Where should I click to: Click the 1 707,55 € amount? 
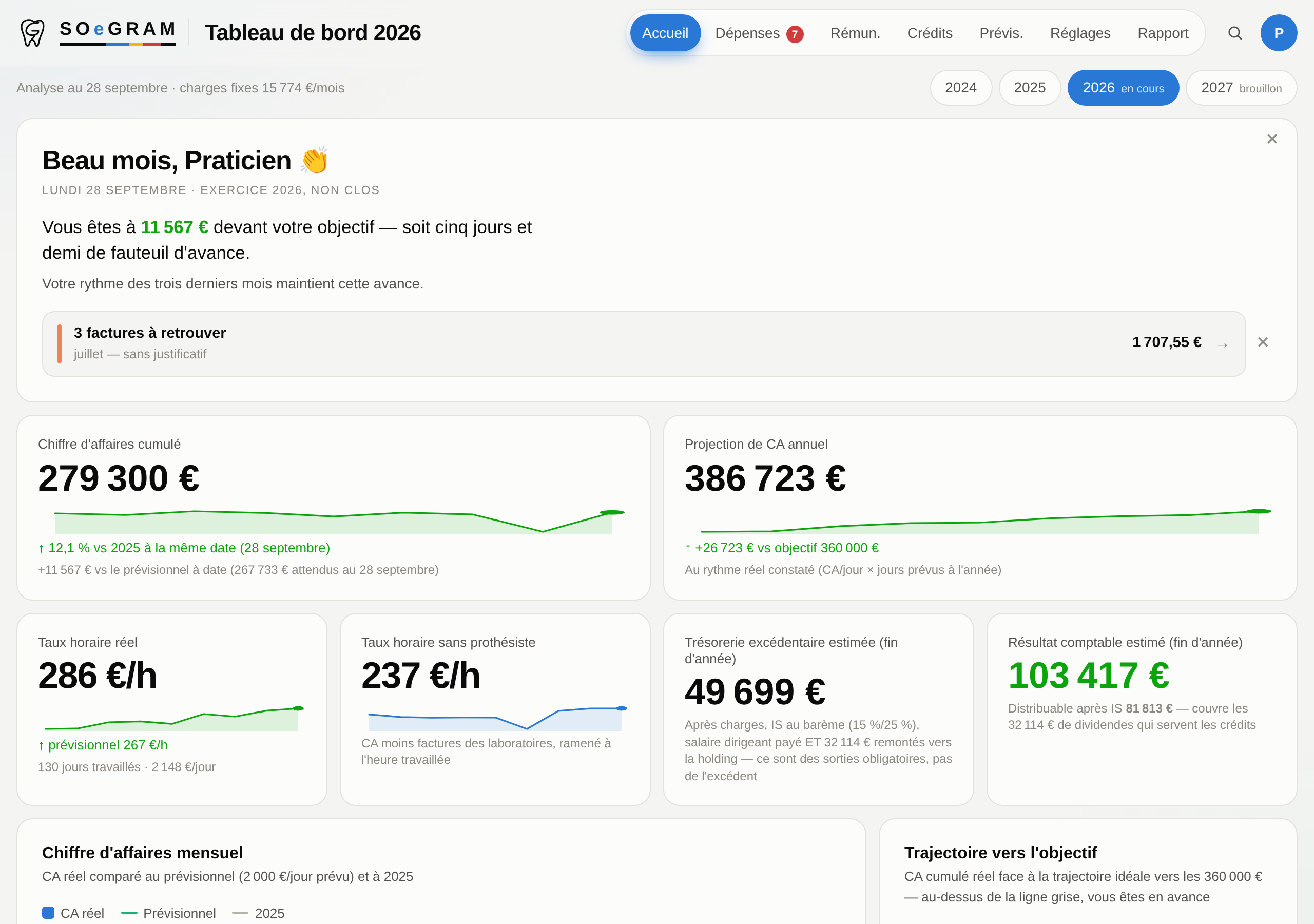(1166, 342)
